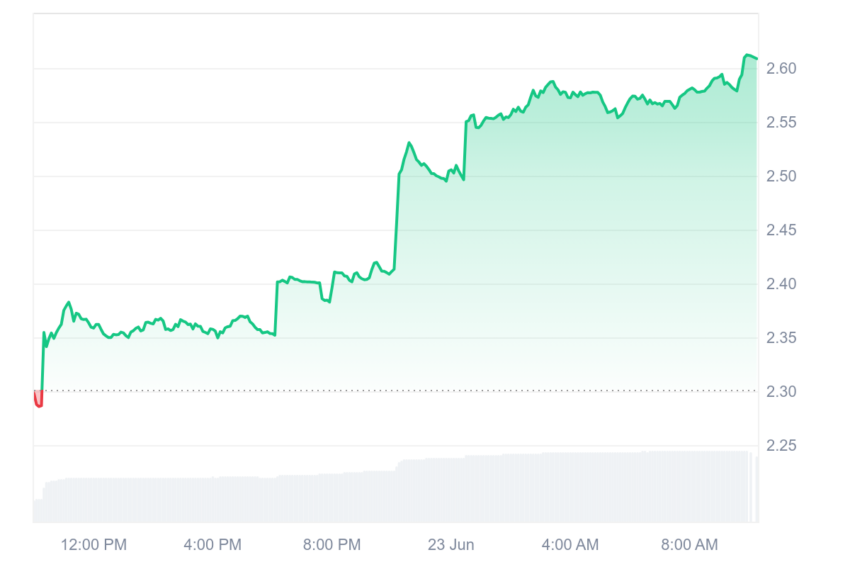
Task: Click the red dip at chart start
Action: [38, 400]
